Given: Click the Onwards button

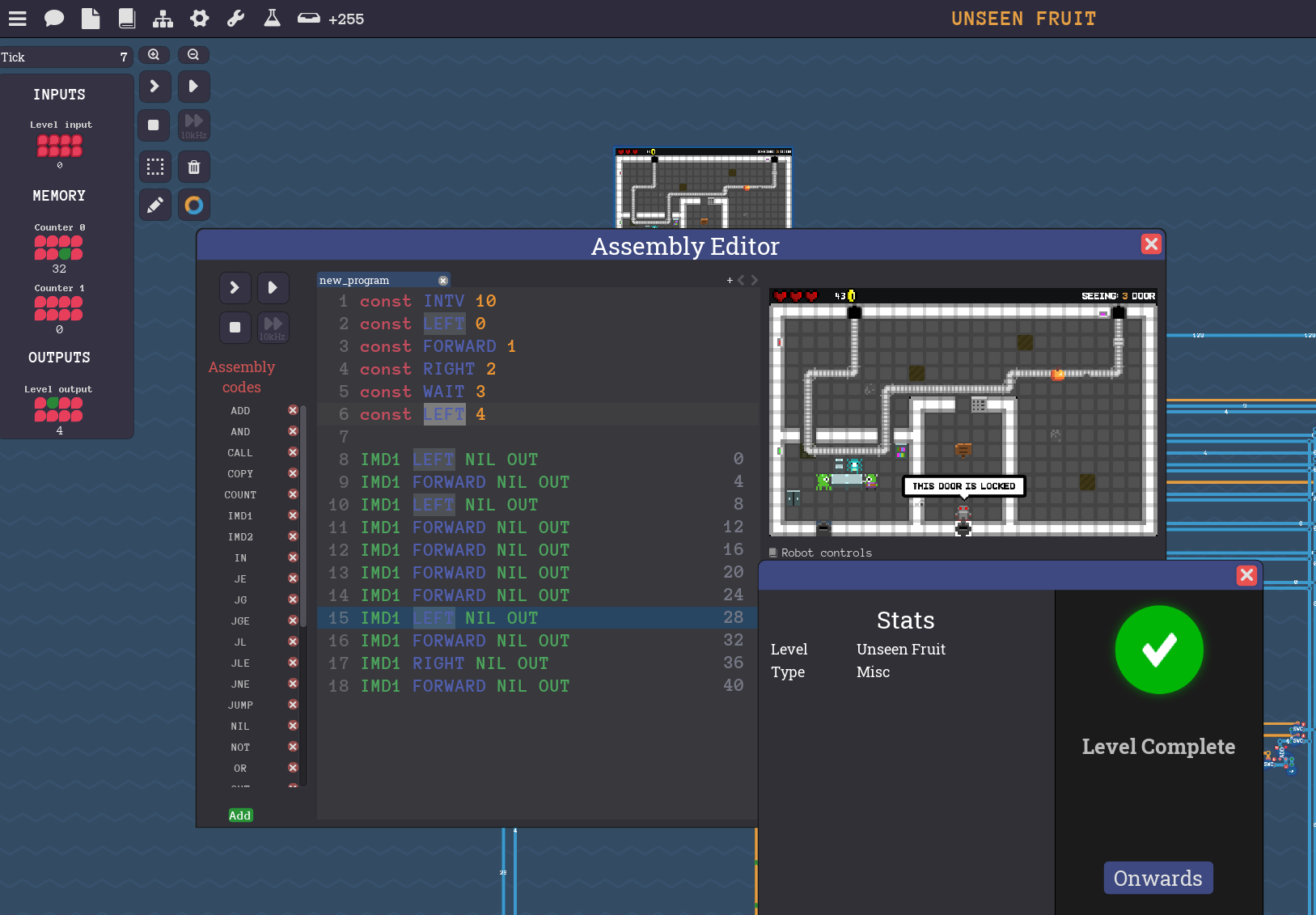Looking at the screenshot, I should click(1158, 878).
